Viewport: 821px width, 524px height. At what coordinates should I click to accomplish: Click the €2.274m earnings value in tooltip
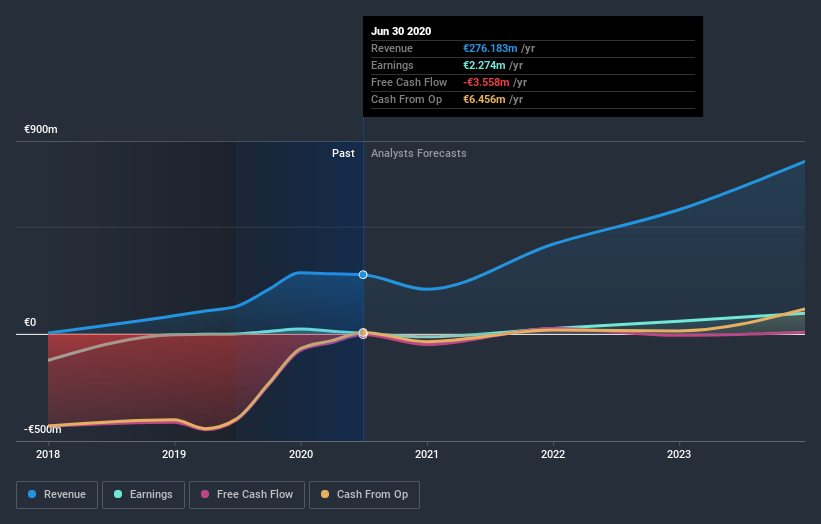tap(484, 65)
